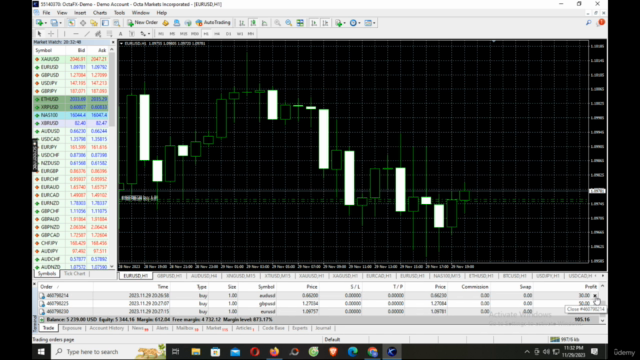The image size is (640, 360).
Task: Sort orders by the Profit column header
Action: [x=591, y=287]
